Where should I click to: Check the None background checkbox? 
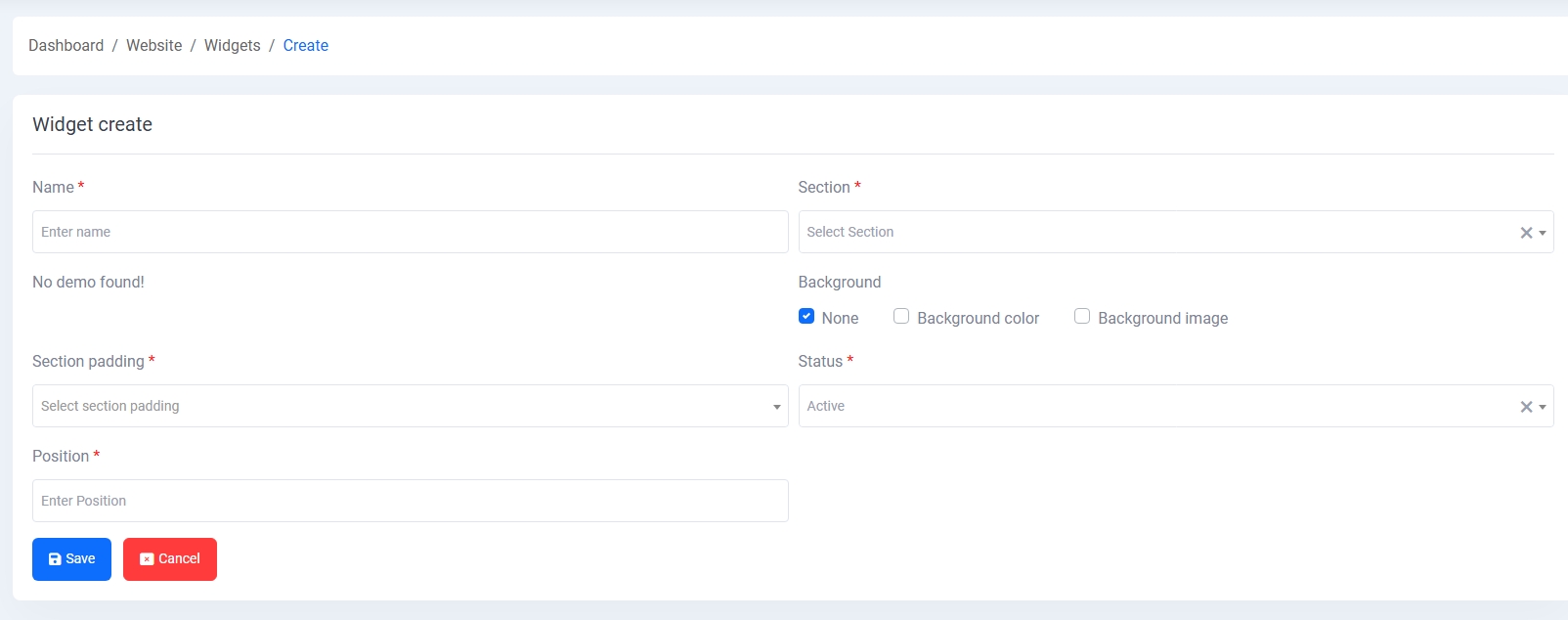(x=806, y=316)
